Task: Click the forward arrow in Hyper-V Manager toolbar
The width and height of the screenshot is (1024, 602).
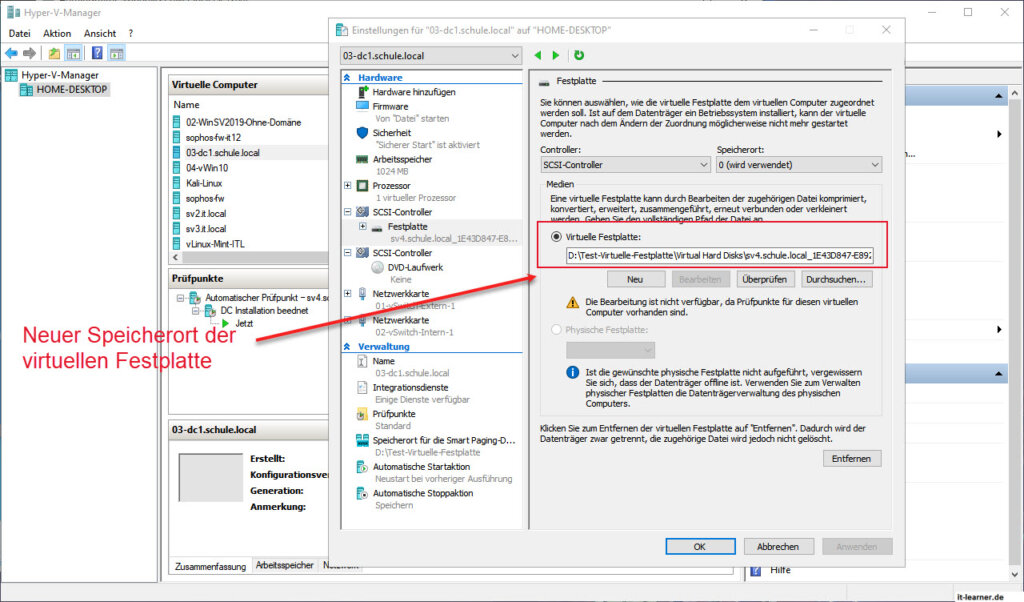Action: click(x=29, y=54)
